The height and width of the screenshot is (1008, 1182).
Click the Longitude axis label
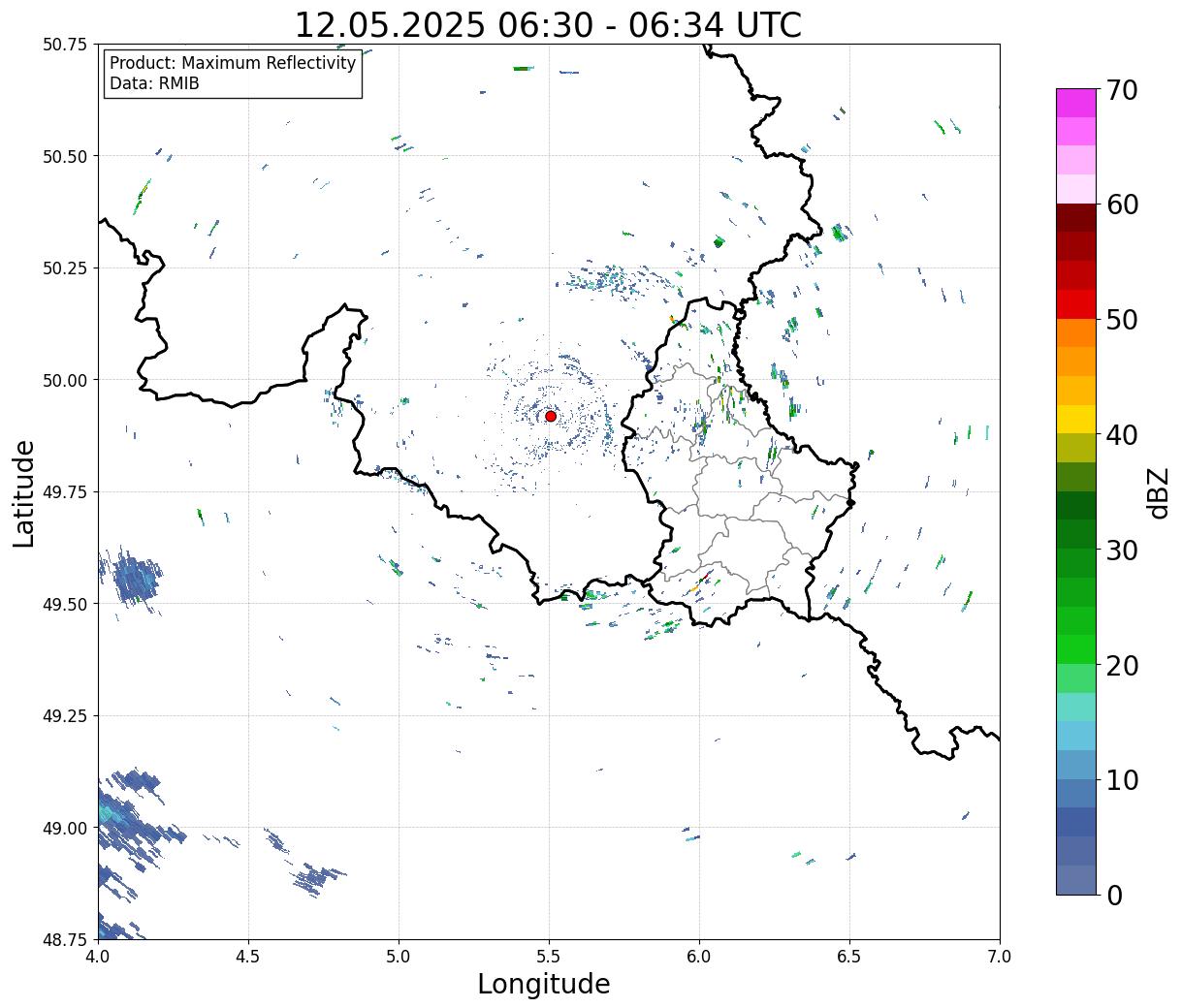(x=544, y=985)
